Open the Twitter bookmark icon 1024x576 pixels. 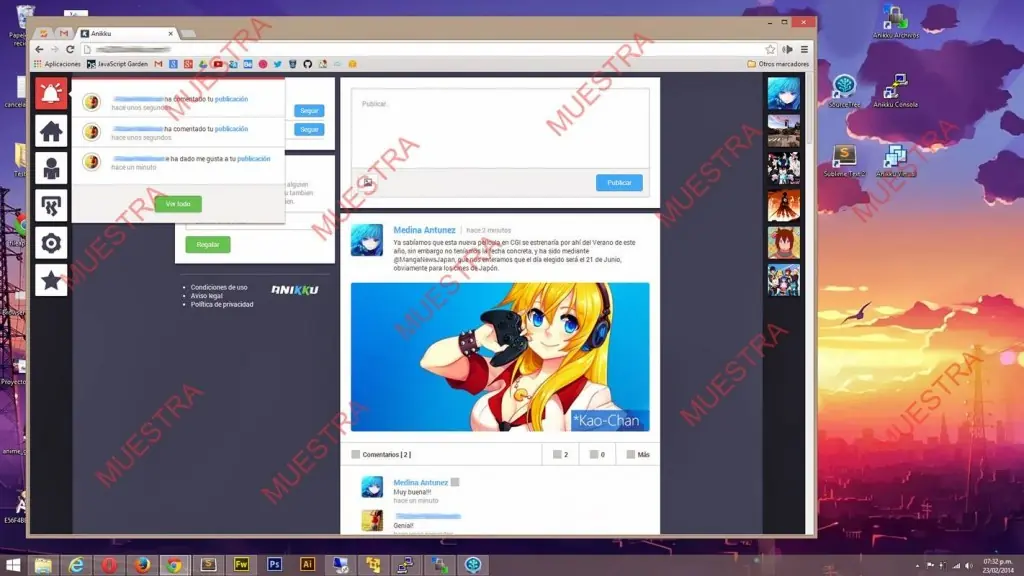(278, 64)
